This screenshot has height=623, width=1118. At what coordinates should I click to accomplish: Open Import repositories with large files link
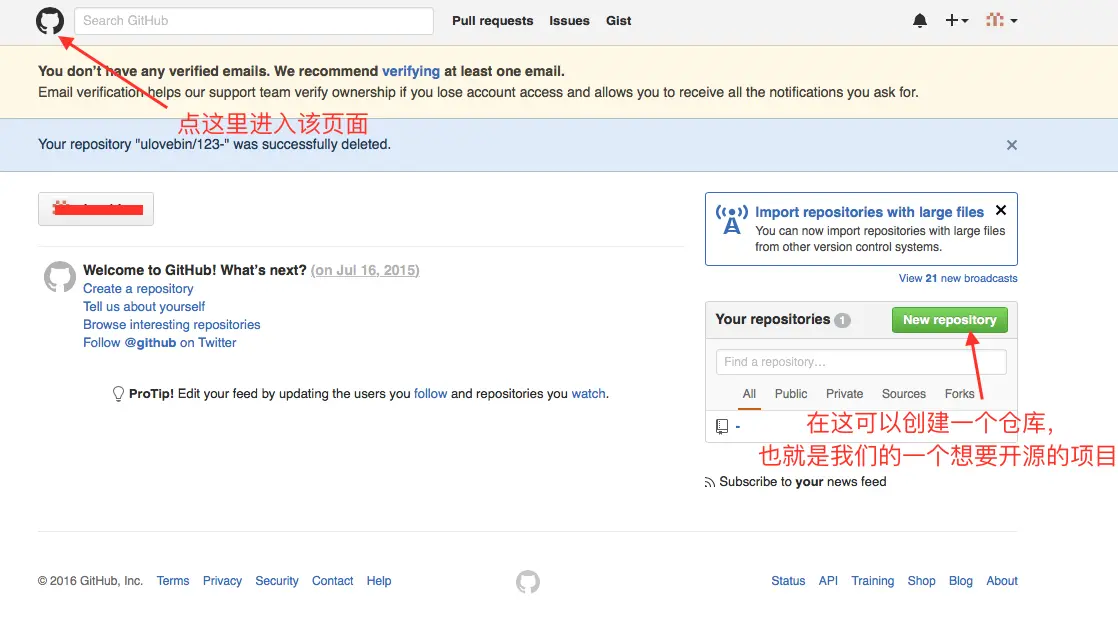point(869,212)
